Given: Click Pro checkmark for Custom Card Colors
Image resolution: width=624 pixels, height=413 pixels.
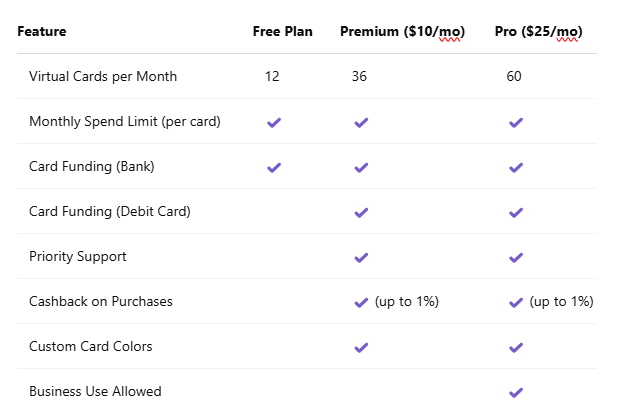Looking at the screenshot, I should (516, 347).
